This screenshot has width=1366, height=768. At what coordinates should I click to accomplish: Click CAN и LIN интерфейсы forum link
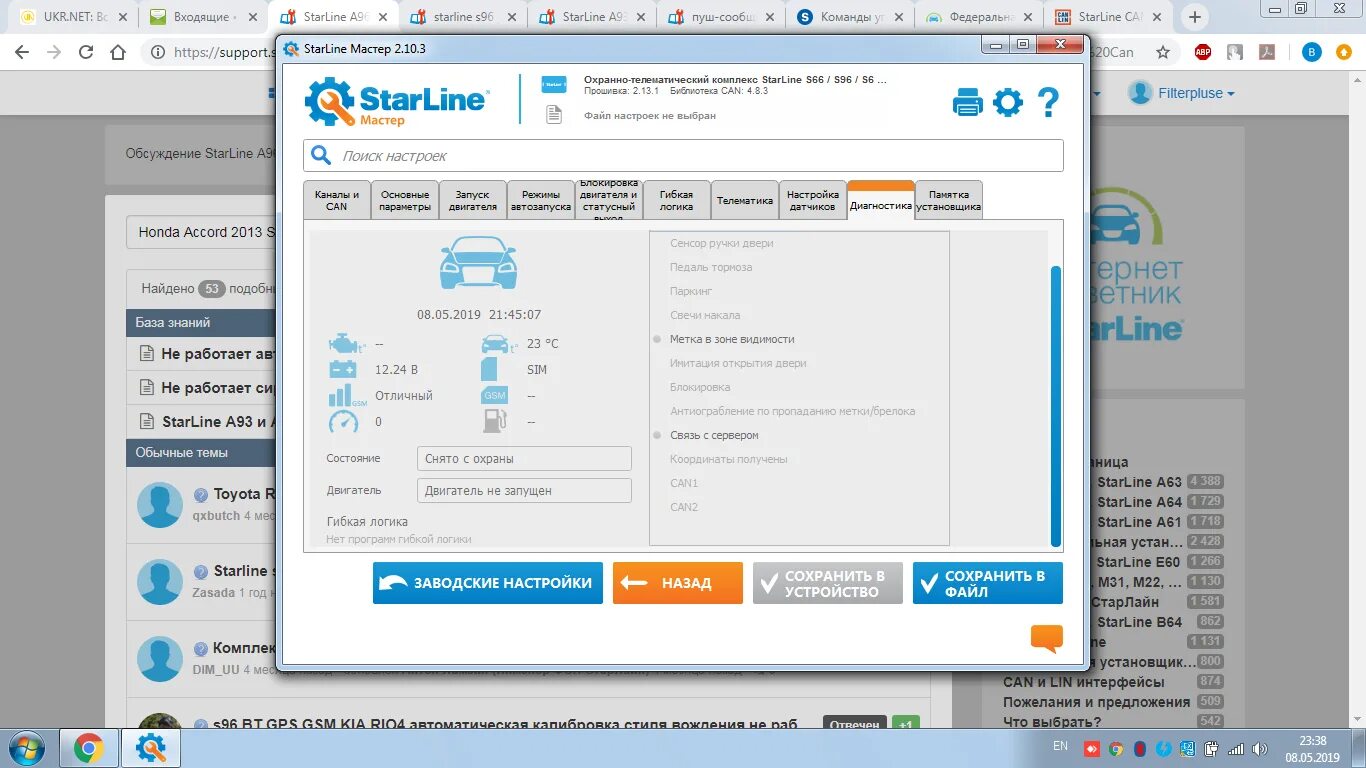pos(1083,682)
